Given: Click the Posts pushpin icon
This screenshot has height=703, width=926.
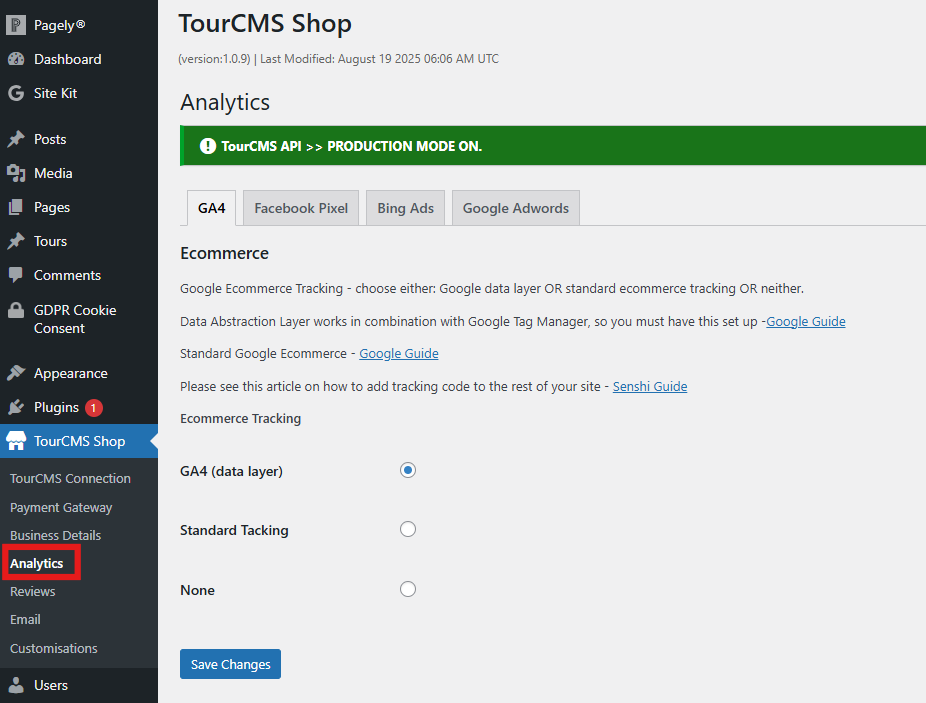Looking at the screenshot, I should (x=16, y=139).
